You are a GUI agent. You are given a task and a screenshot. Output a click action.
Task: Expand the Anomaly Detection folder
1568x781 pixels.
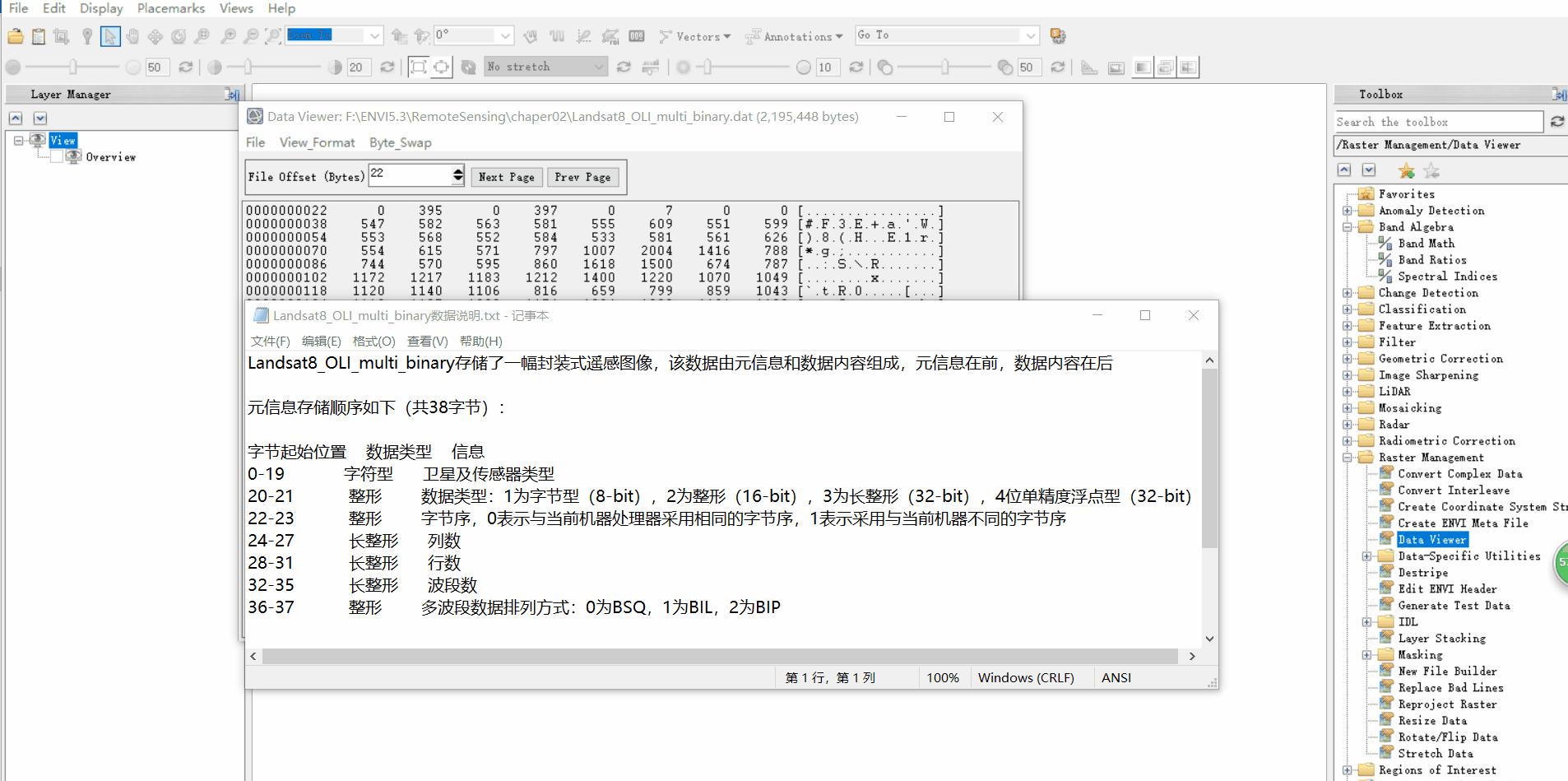(x=1347, y=211)
